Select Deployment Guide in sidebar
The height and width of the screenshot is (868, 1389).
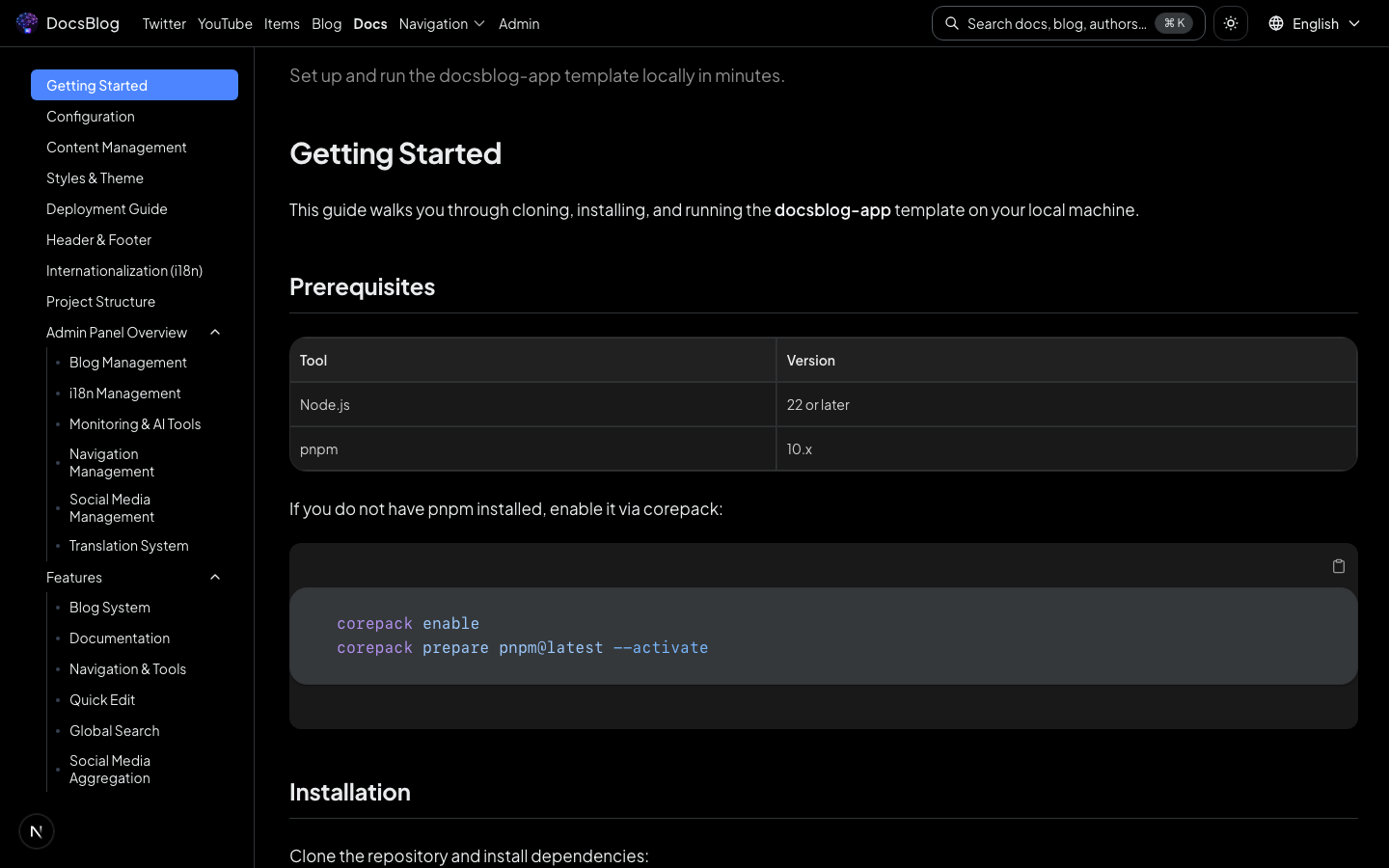coord(107,209)
